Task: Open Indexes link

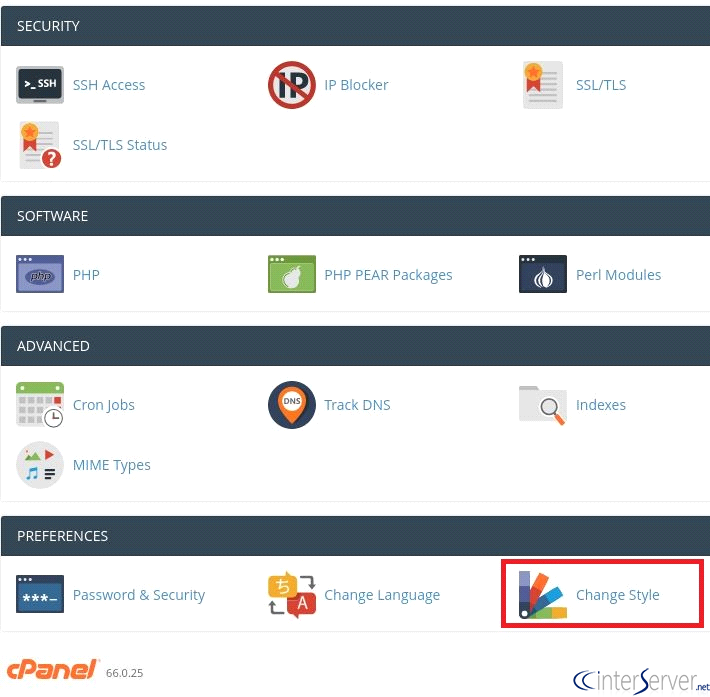Action: pyautogui.click(x=600, y=405)
